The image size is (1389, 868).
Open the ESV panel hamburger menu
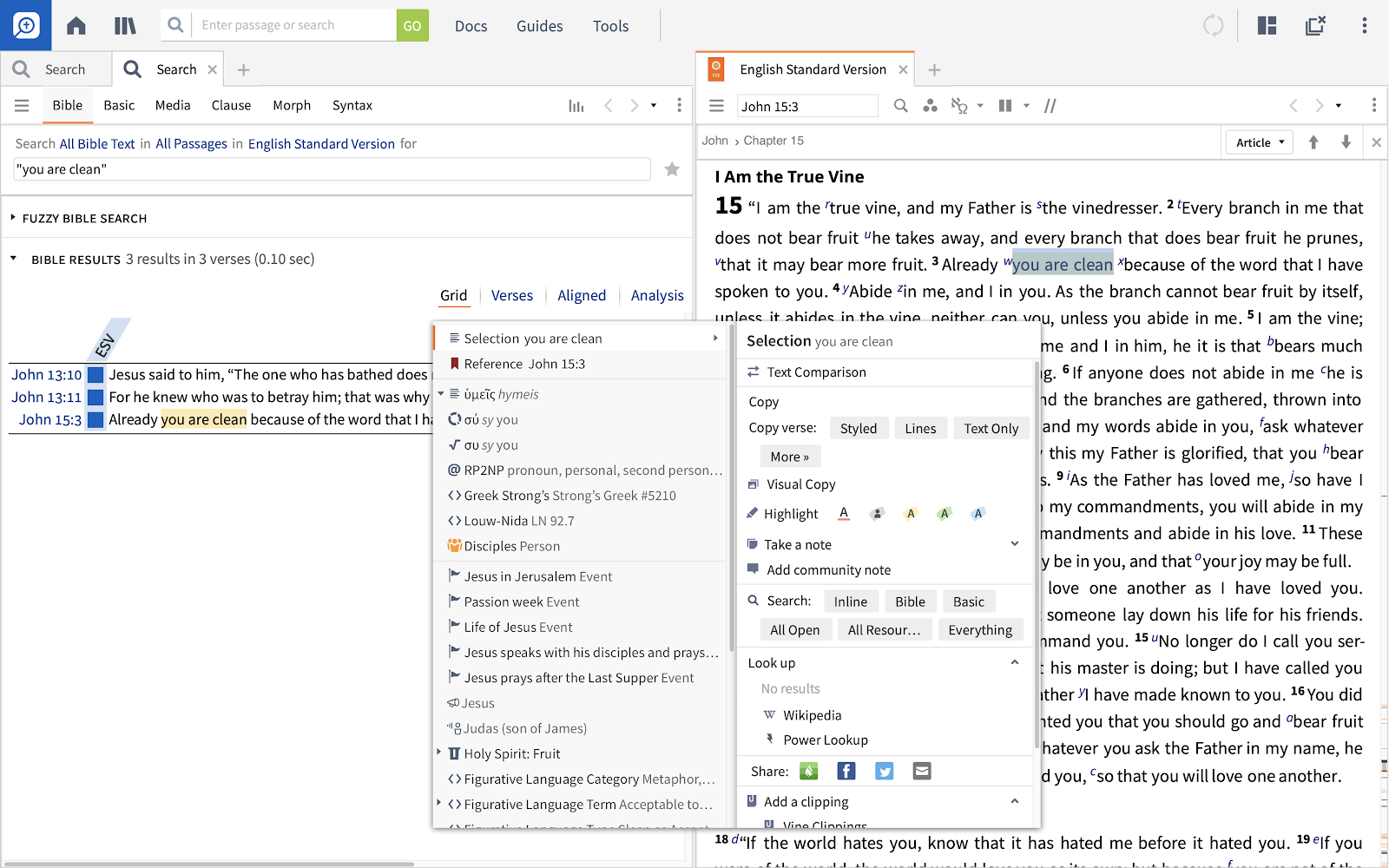[x=716, y=106]
